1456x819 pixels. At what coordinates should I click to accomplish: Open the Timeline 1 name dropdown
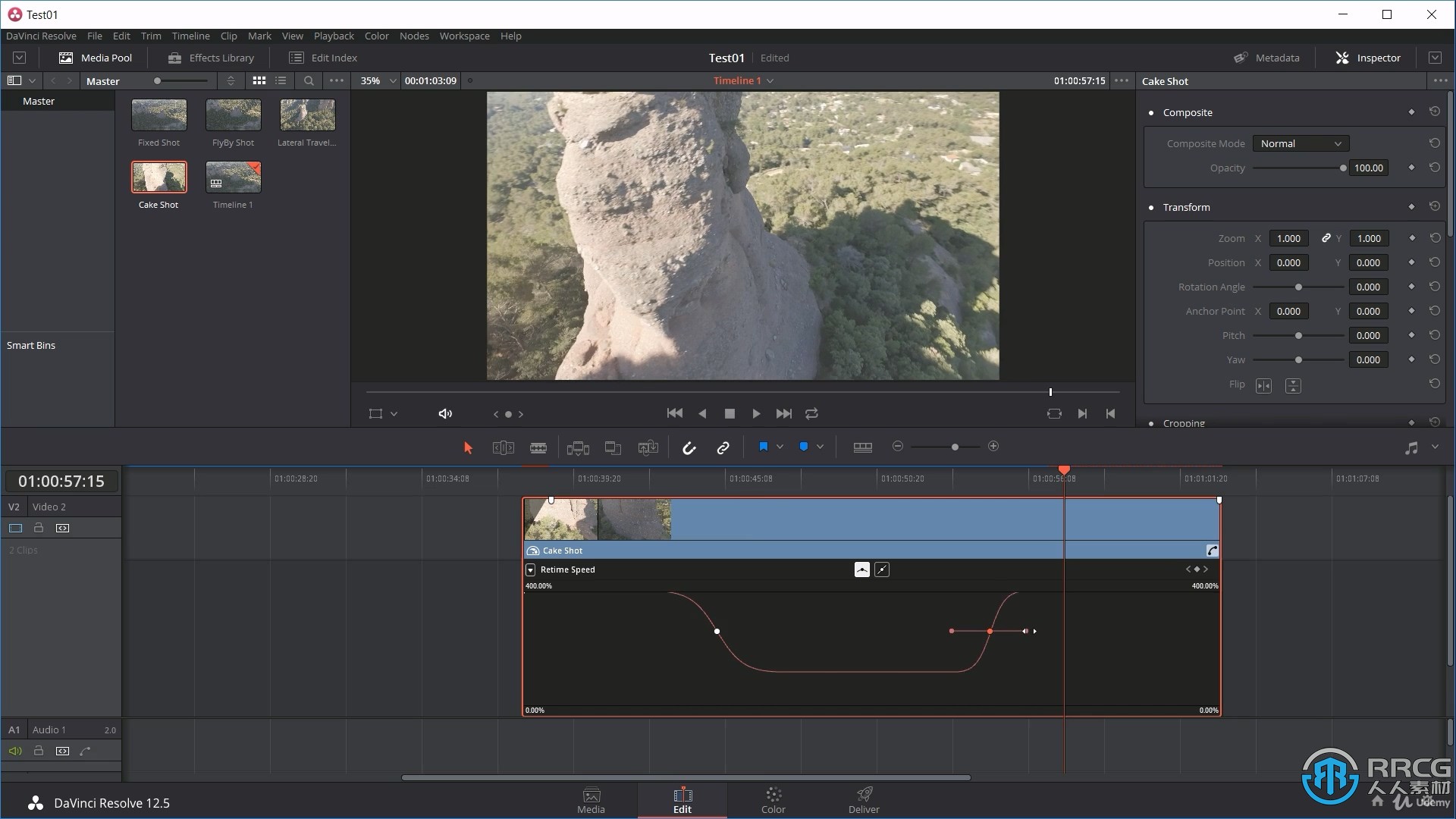pos(743,80)
